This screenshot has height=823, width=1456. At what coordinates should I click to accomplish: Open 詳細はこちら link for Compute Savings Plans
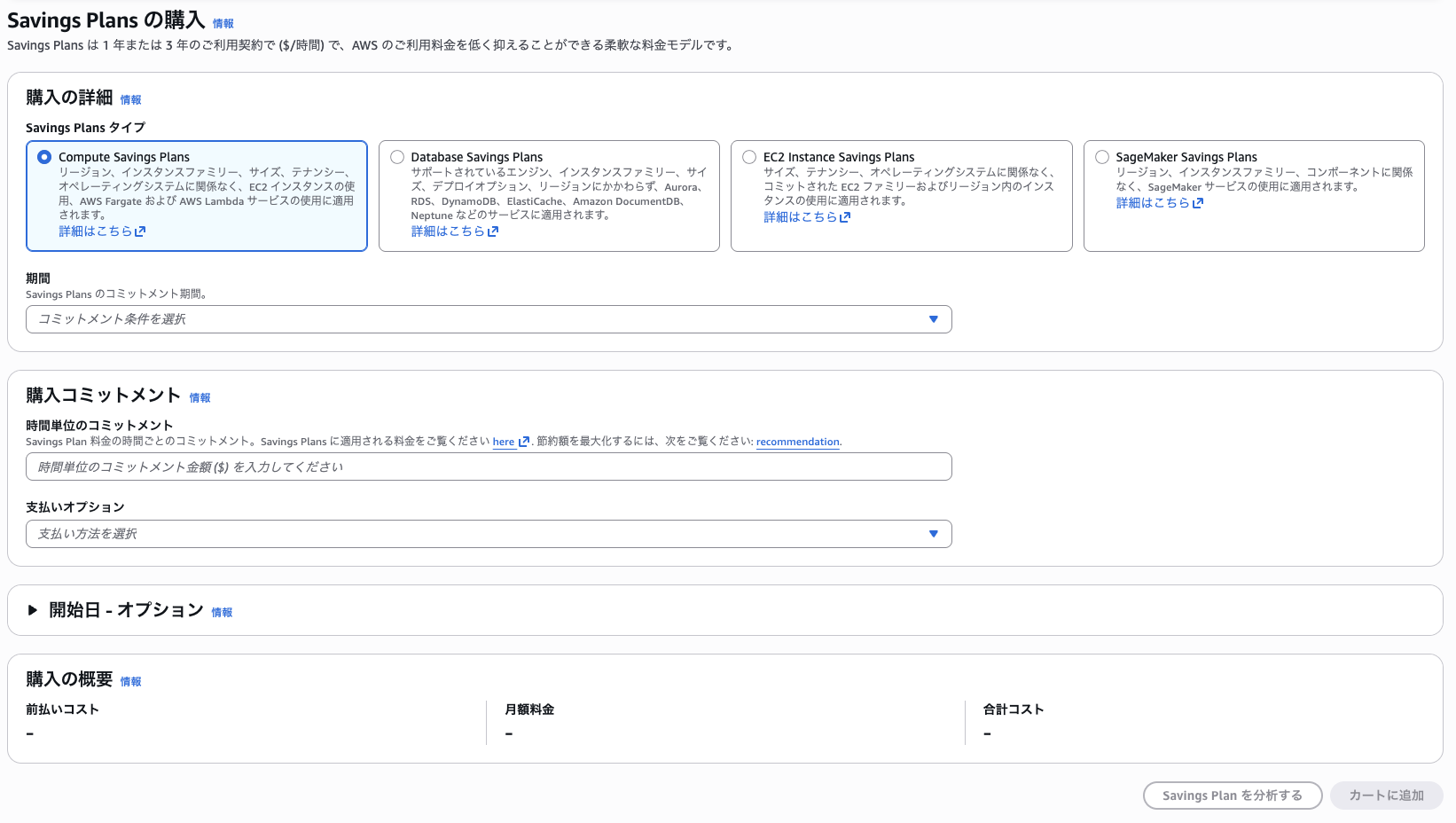(x=95, y=230)
